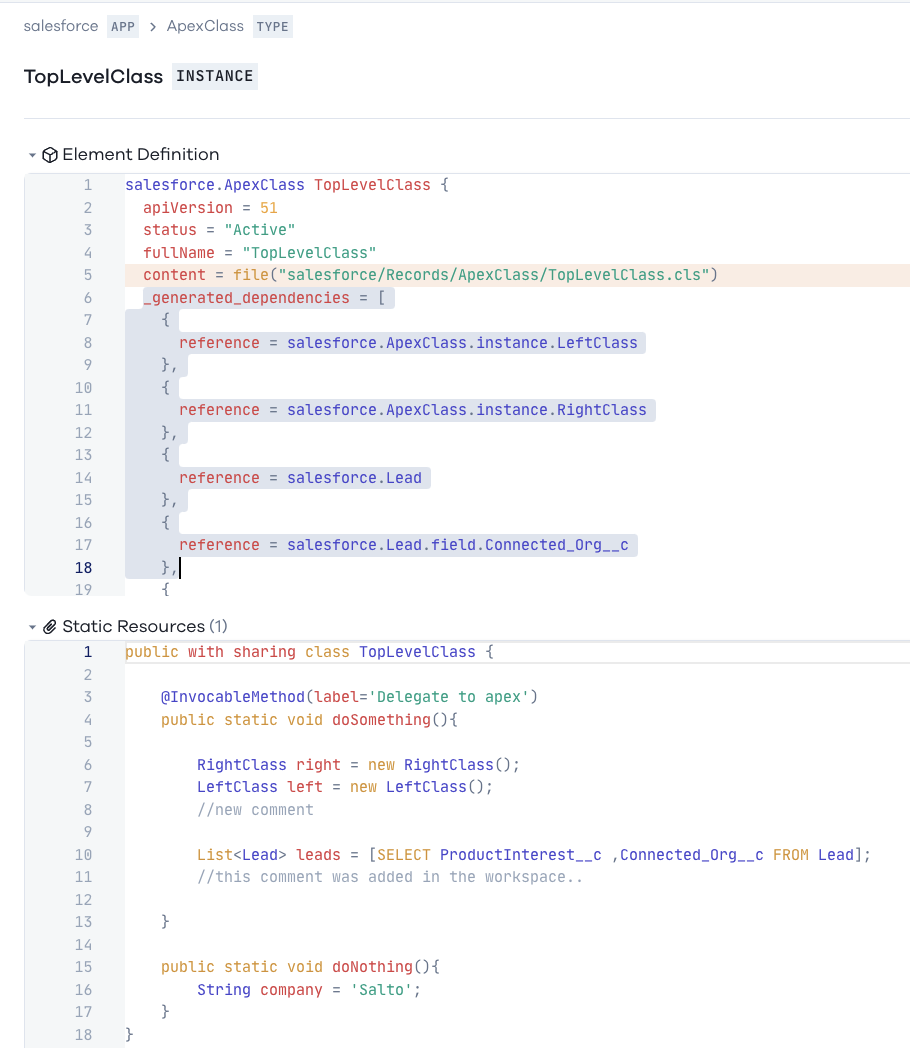Click the TYPE badge next to ApexClass

[x=273, y=27]
